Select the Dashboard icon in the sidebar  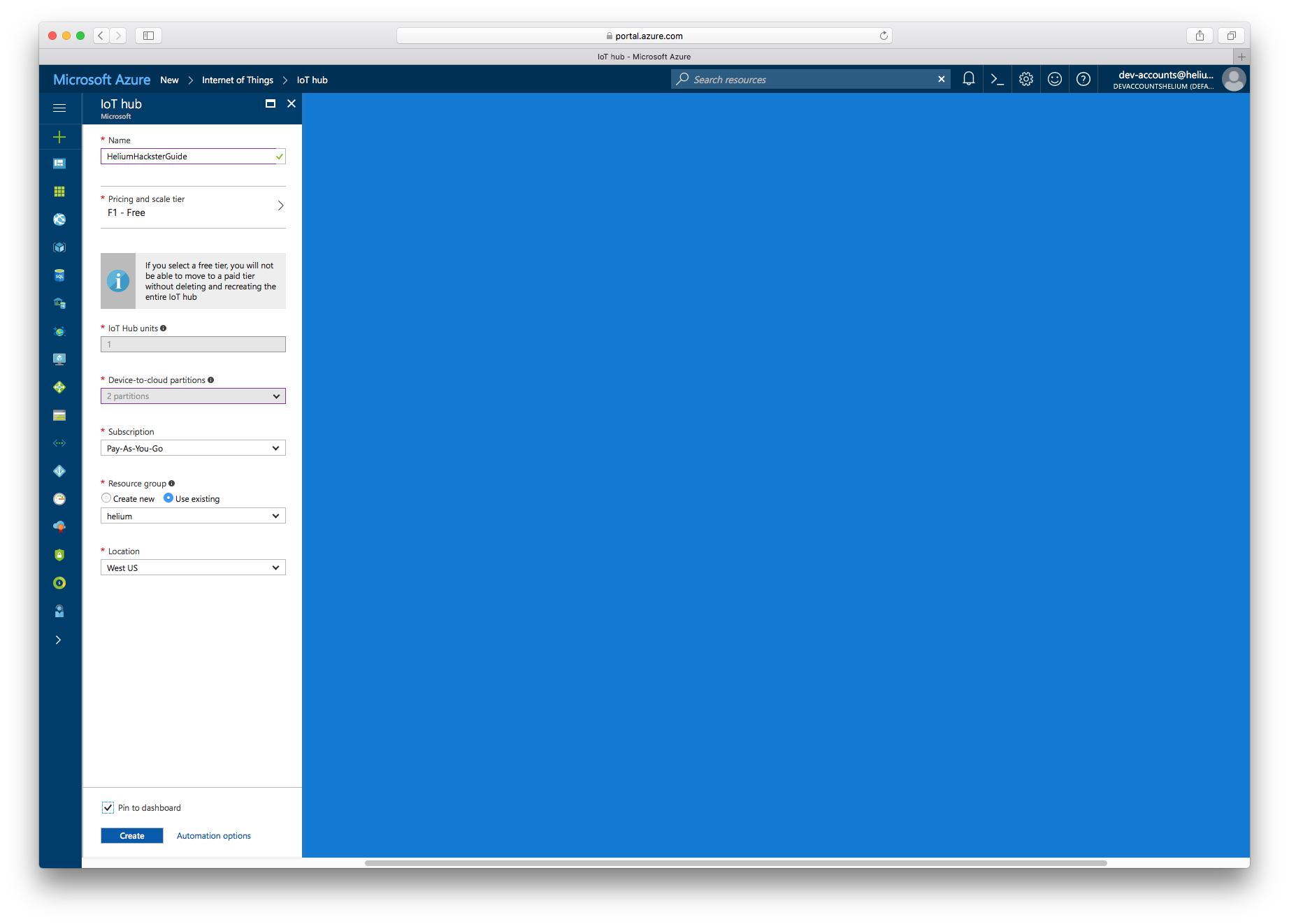point(59,163)
